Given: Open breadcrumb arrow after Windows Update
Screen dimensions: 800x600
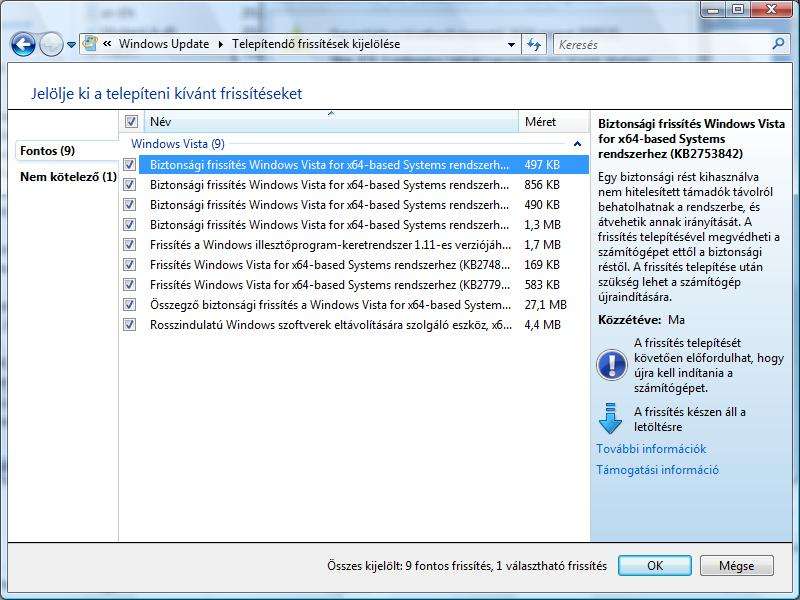Looking at the screenshot, I should click(x=220, y=44).
